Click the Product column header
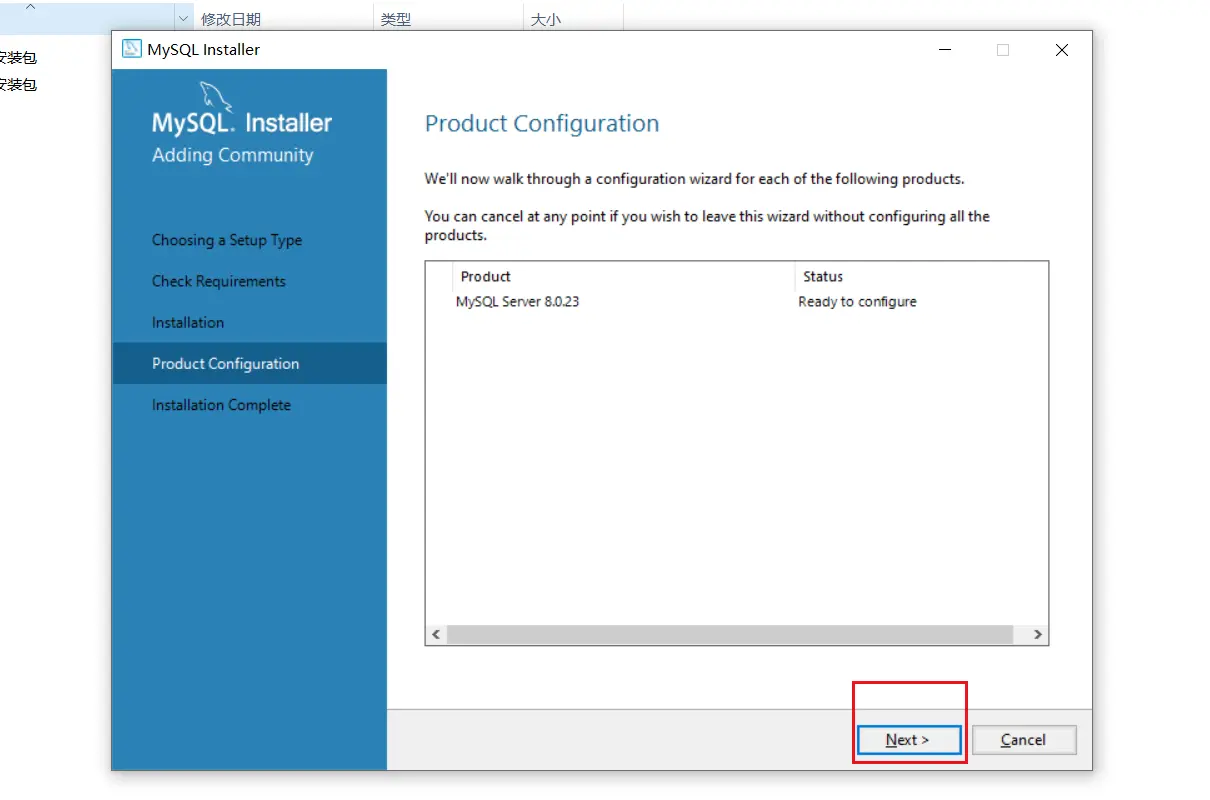The image size is (1210, 800). (x=624, y=276)
